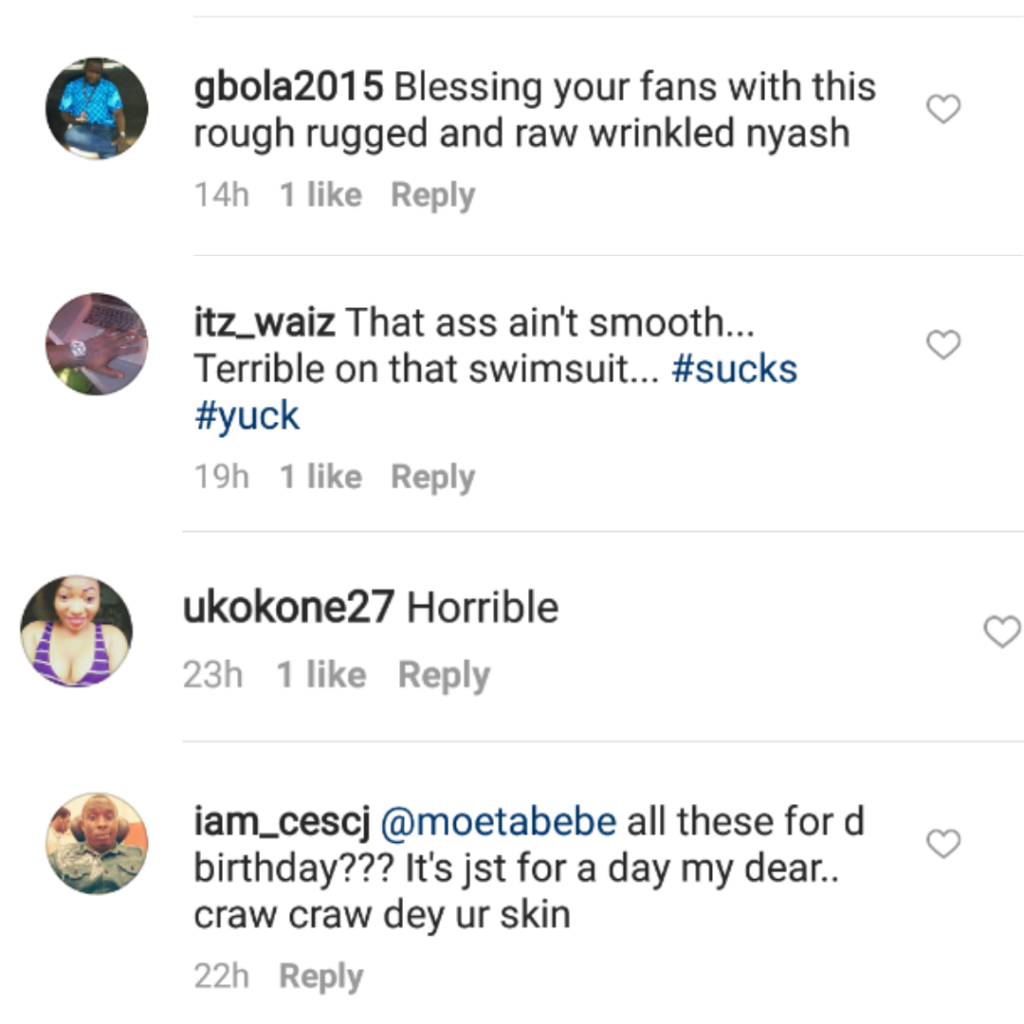The height and width of the screenshot is (1024, 1024).
Task: Open the #sucks hashtag
Action: tap(735, 370)
